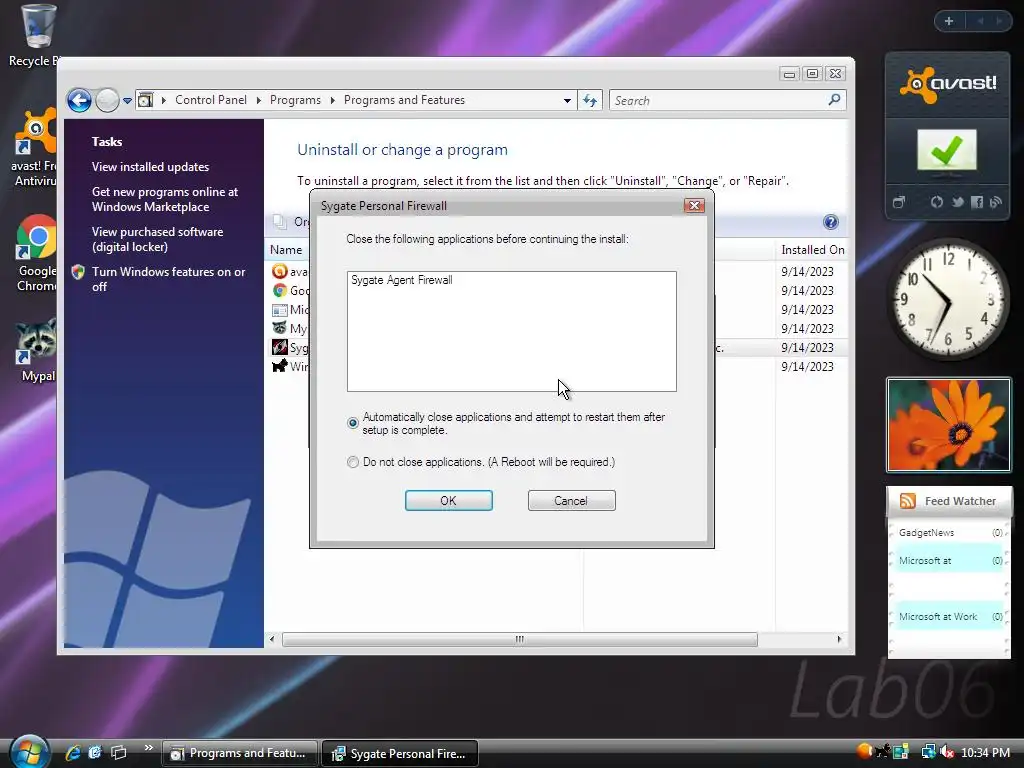
Task: Click the Forward arrow in Programs and Features
Action: tap(107, 101)
